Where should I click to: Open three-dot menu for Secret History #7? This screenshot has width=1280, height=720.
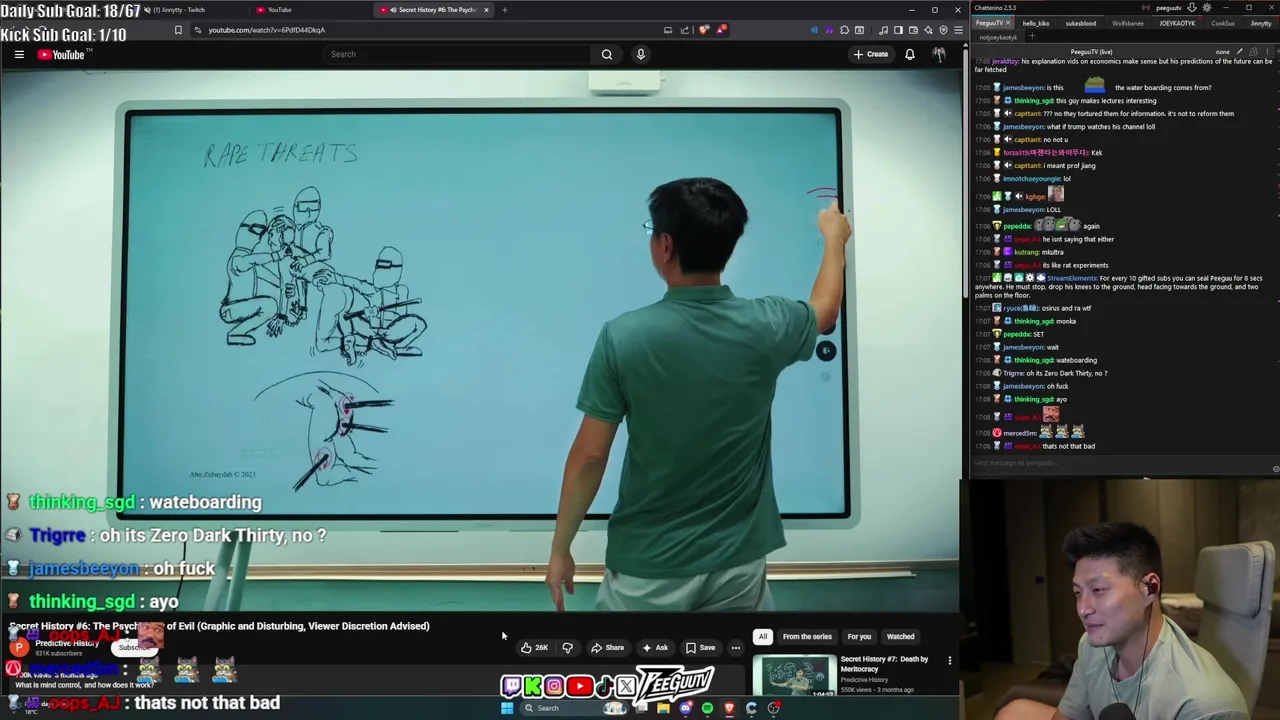(x=949, y=661)
